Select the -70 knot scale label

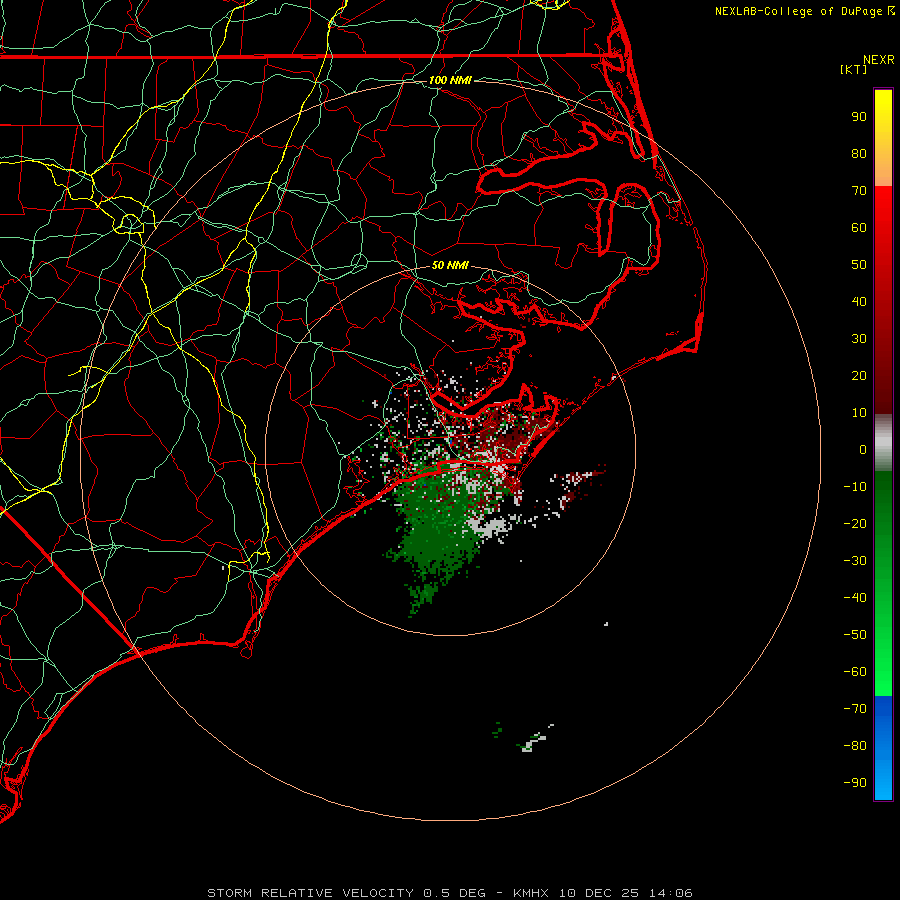855,709
